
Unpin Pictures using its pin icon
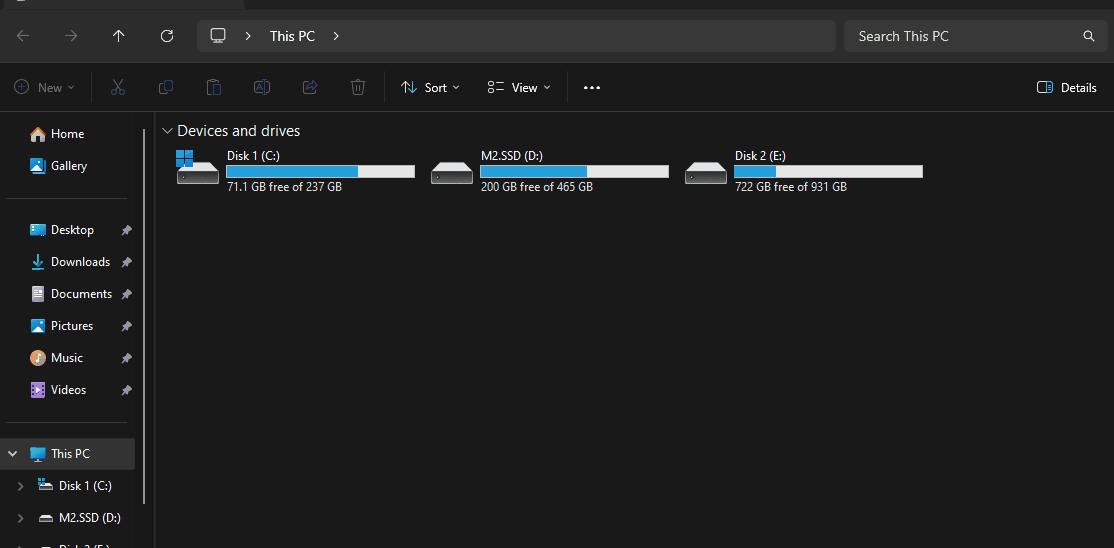126,326
